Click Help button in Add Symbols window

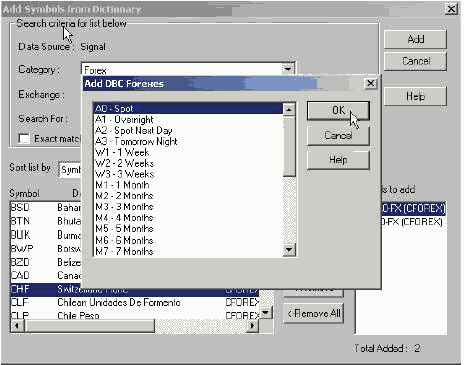click(415, 96)
